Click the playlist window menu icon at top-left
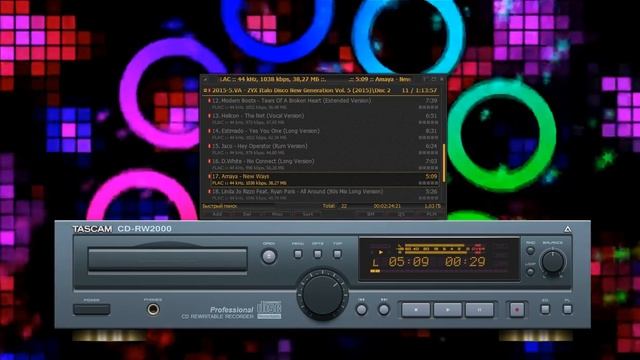The height and width of the screenshot is (360, 640). pyautogui.click(x=205, y=80)
